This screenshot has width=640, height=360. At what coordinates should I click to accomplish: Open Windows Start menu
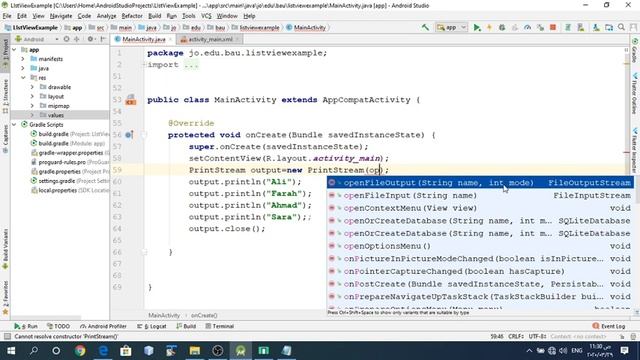click(11, 351)
